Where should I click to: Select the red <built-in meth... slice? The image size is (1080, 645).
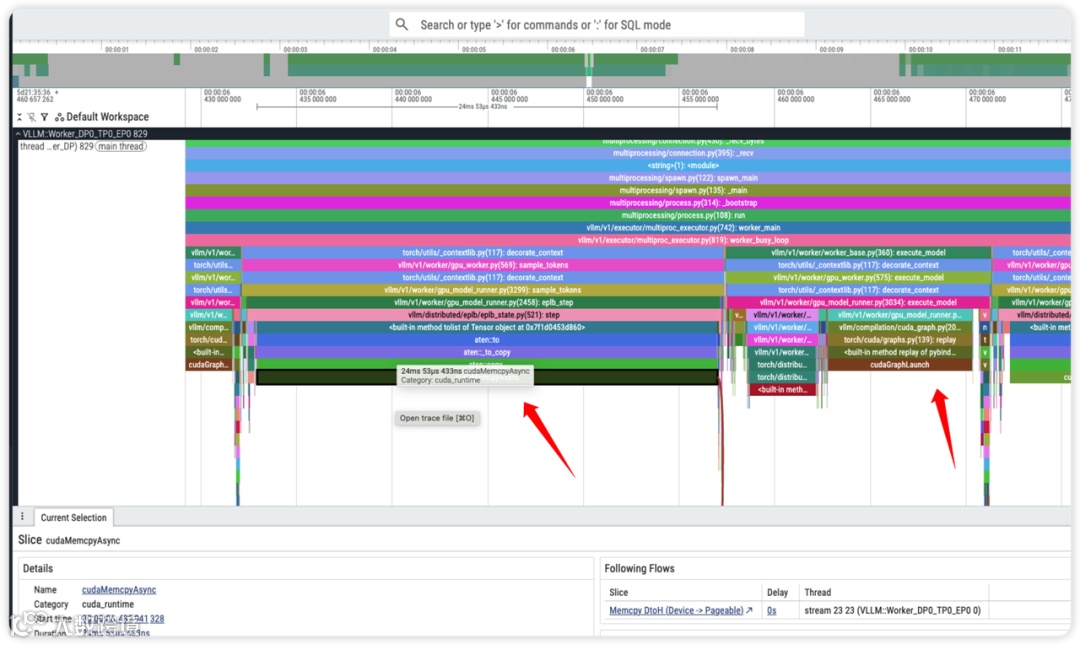coord(782,390)
